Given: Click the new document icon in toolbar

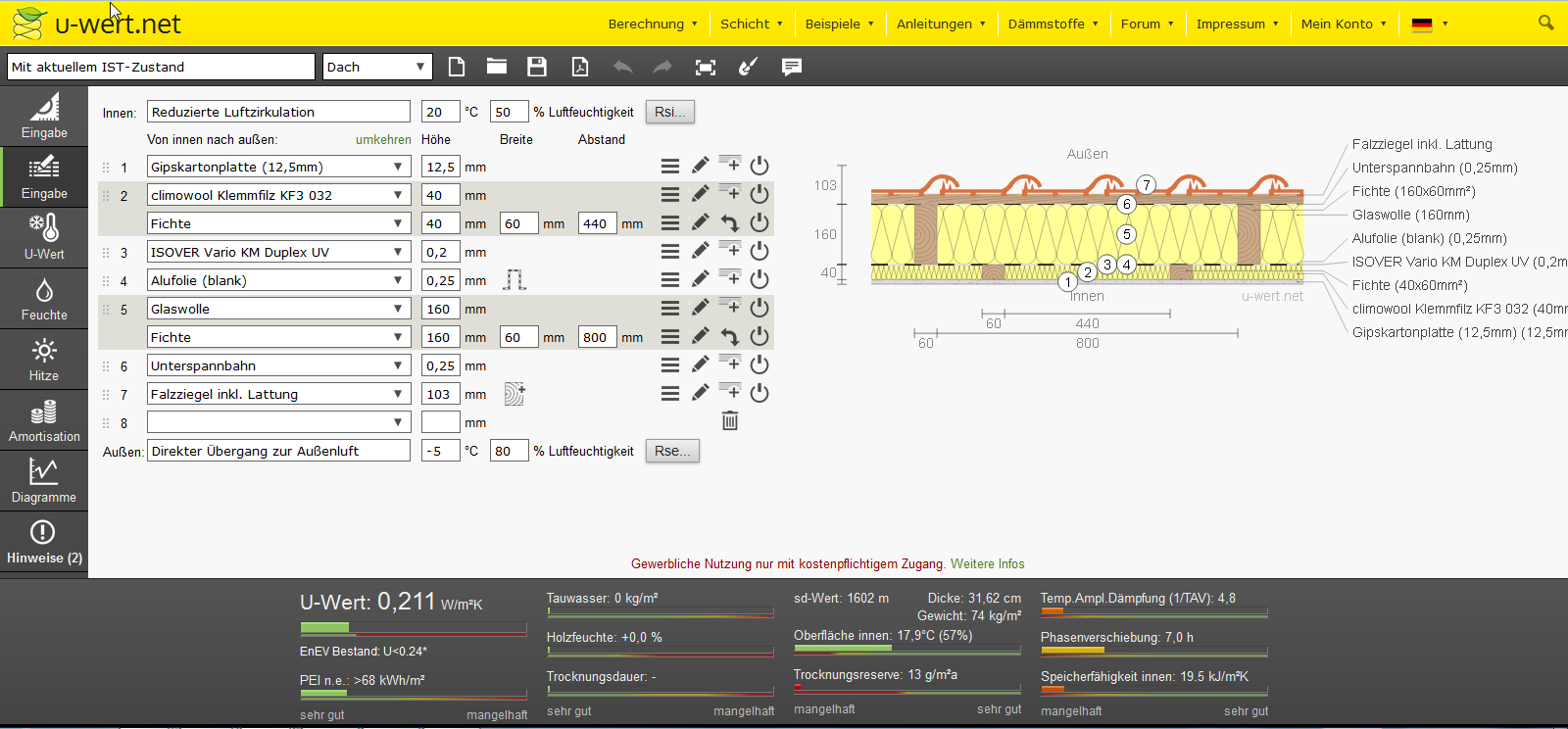Looking at the screenshot, I should [x=457, y=67].
